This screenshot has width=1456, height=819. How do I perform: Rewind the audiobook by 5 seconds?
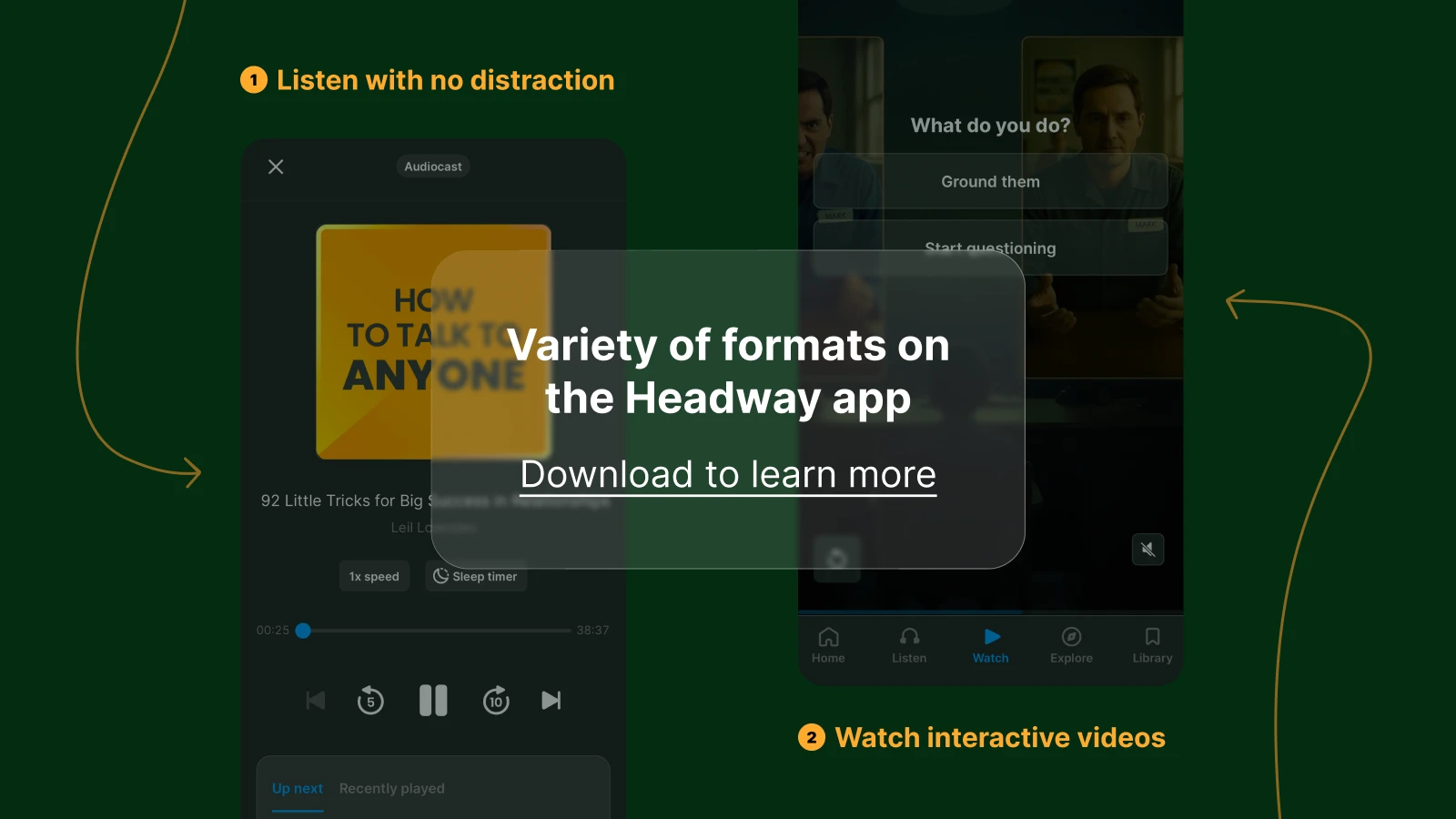370,701
